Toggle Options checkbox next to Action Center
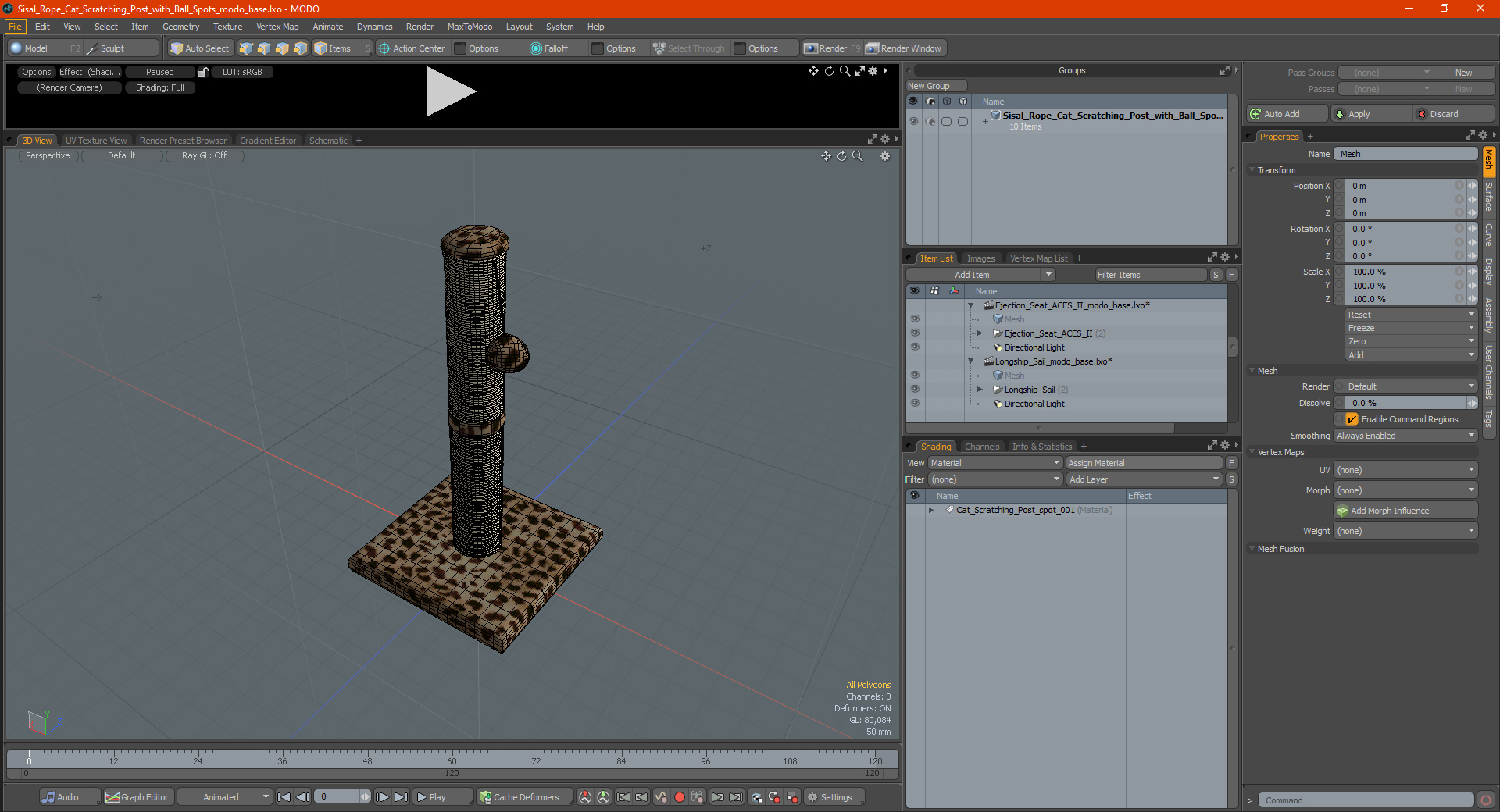The height and width of the screenshot is (812, 1500). (x=460, y=48)
